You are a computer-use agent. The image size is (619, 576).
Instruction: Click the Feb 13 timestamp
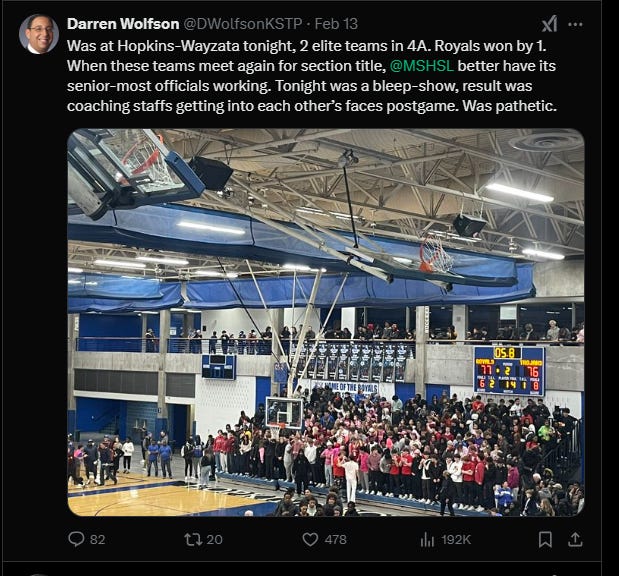[336, 24]
